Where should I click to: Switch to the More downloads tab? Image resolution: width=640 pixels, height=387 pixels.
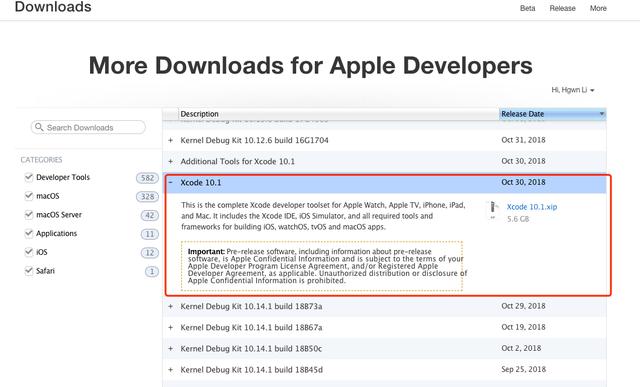pyautogui.click(x=598, y=8)
